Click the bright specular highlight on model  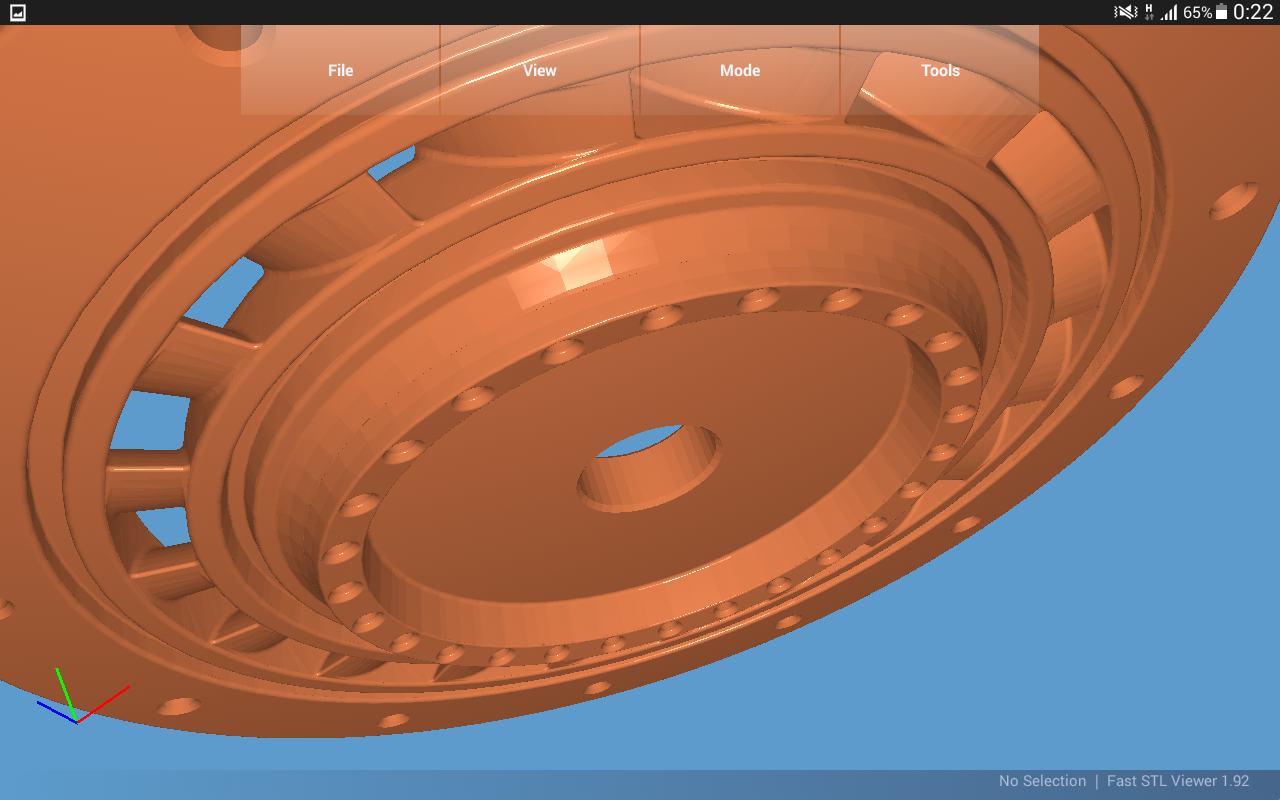point(578,262)
